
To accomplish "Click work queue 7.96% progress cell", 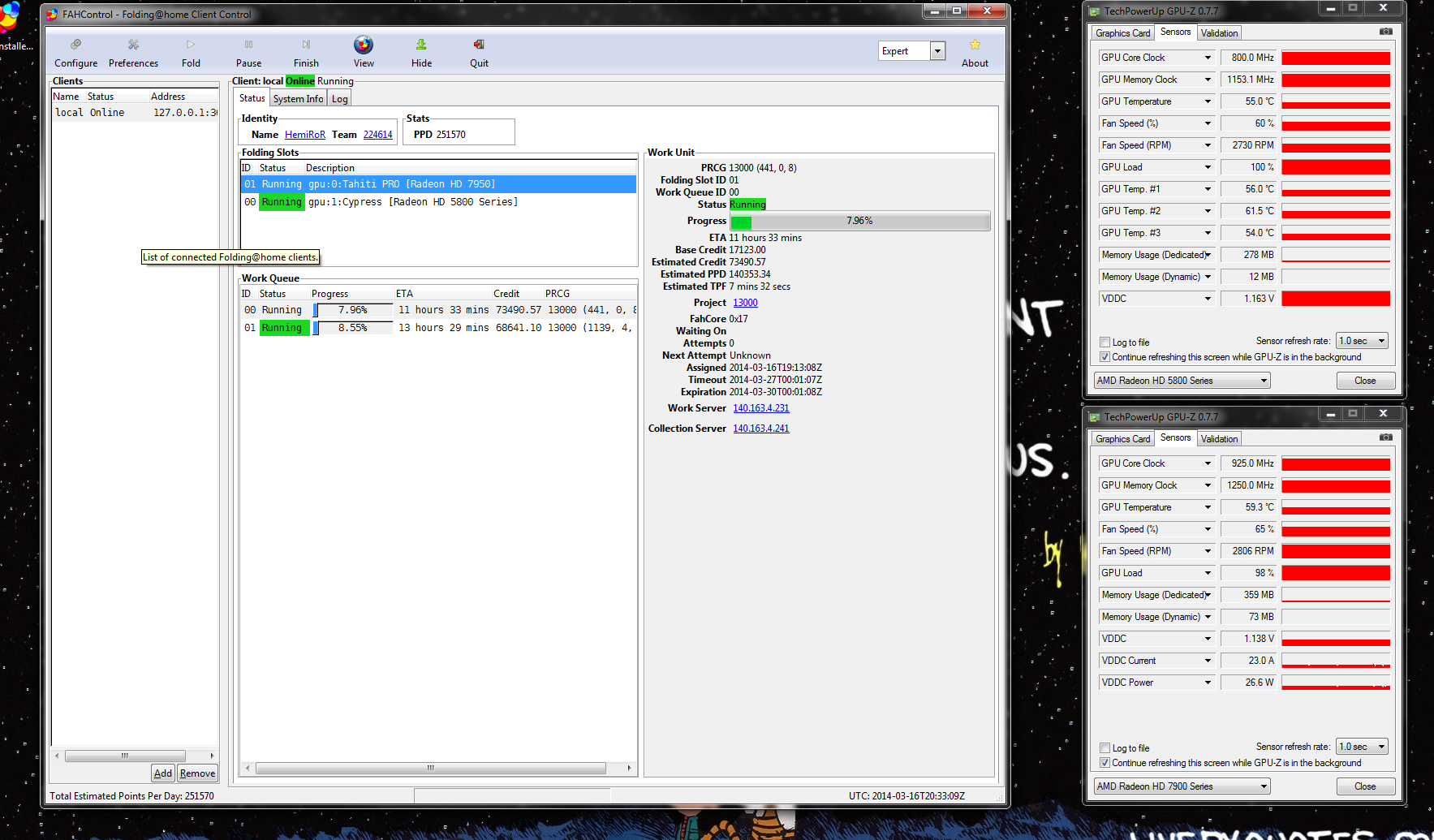I will 352,310.
